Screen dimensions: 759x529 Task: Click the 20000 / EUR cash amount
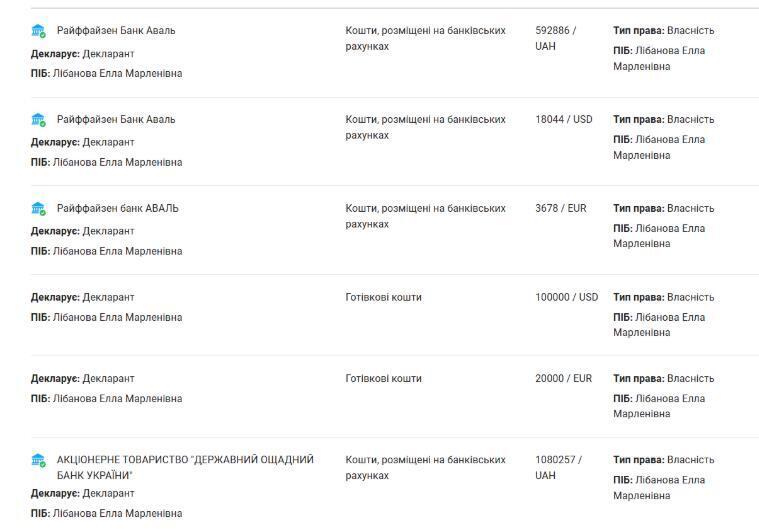click(563, 379)
